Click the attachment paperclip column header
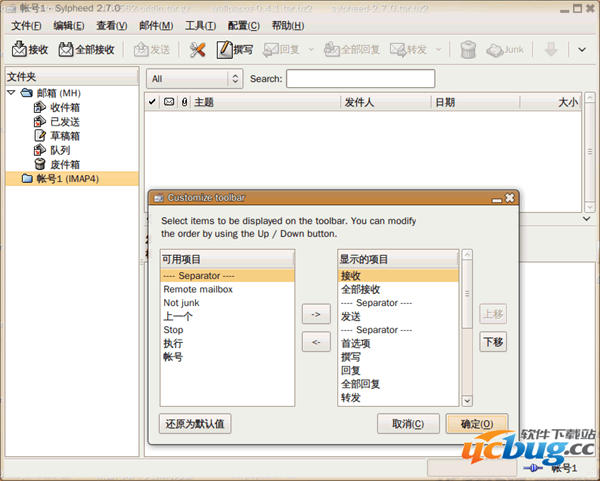 click(184, 101)
